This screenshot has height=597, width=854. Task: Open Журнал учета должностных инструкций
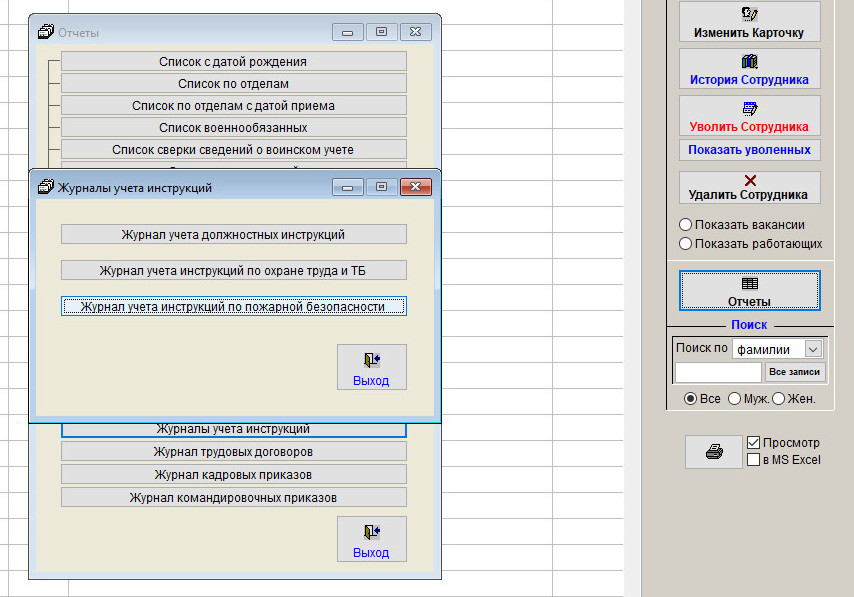pyautogui.click(x=234, y=234)
